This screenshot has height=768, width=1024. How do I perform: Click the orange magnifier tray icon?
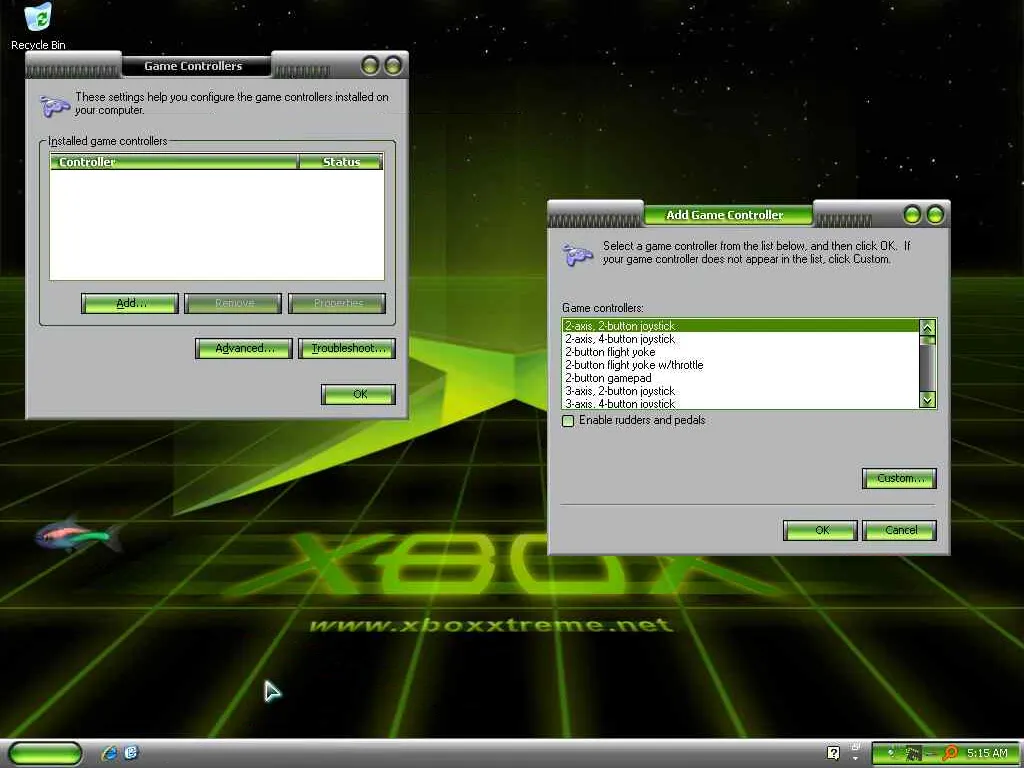(950, 753)
